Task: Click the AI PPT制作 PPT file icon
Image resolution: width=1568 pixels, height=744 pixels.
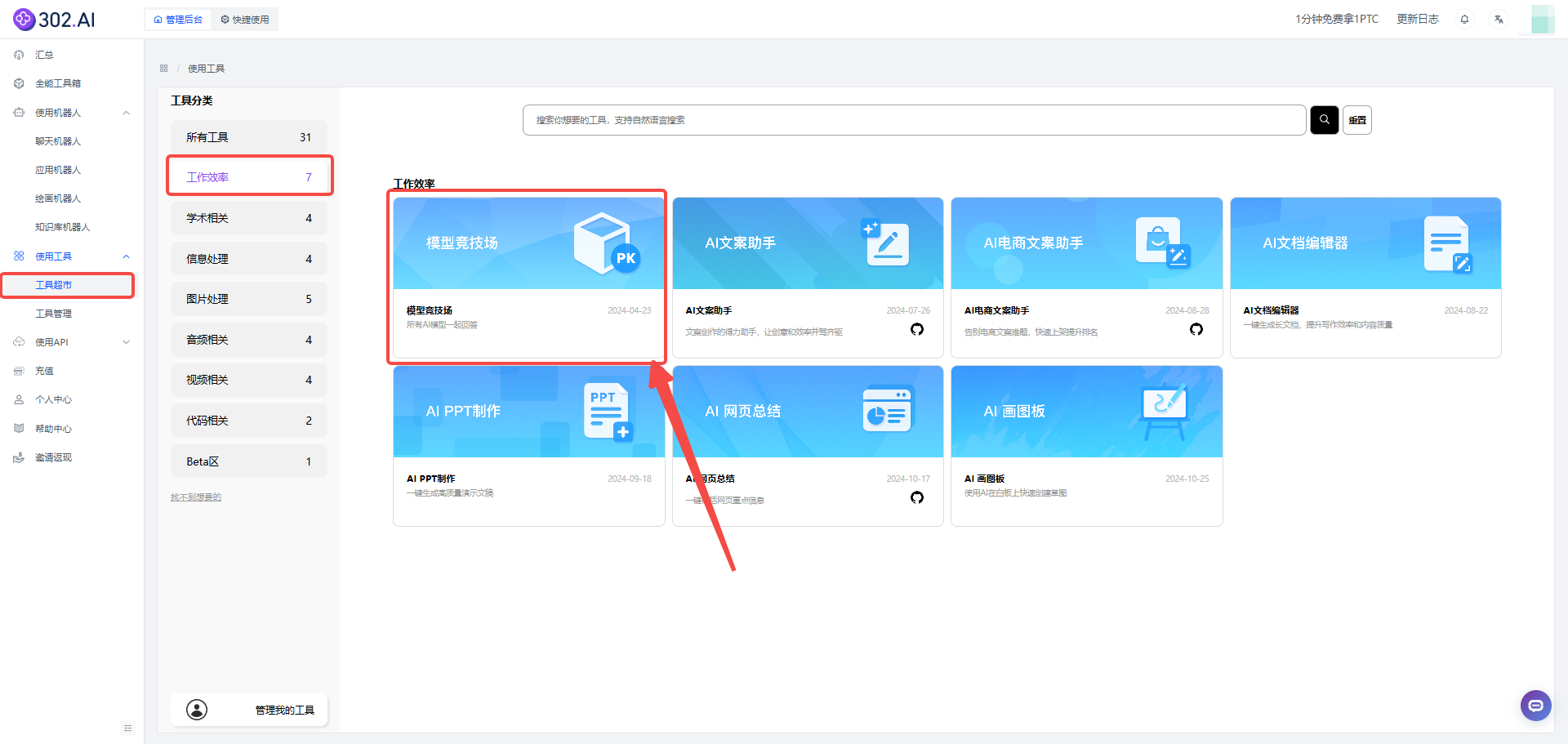Action: [x=609, y=412]
